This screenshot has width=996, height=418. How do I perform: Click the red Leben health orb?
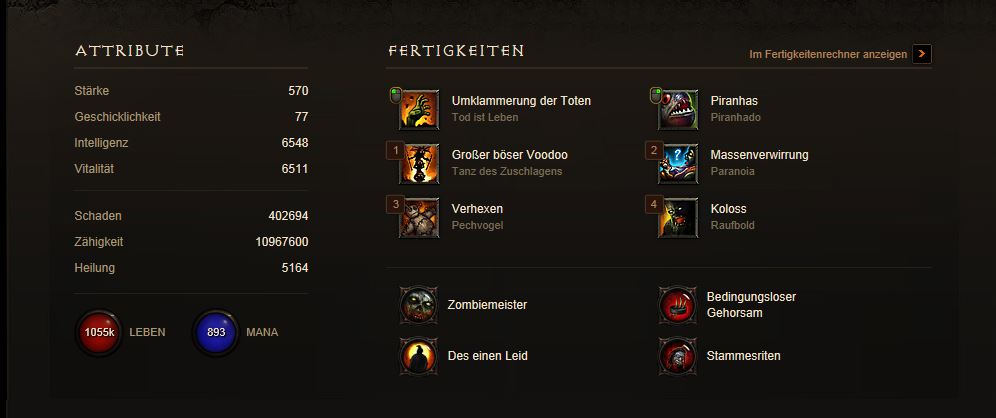click(x=99, y=332)
